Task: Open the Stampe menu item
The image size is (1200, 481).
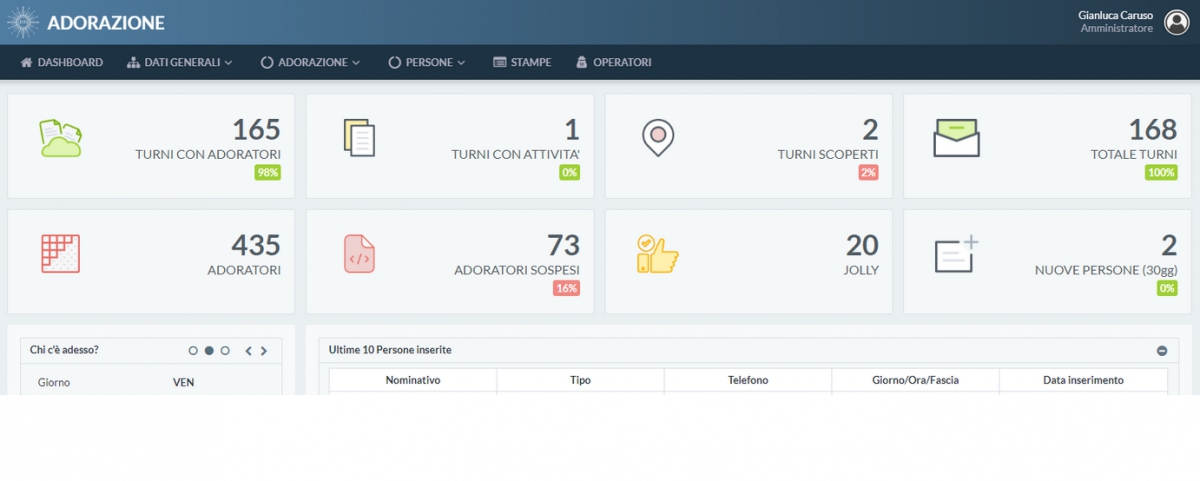Action: click(x=522, y=62)
